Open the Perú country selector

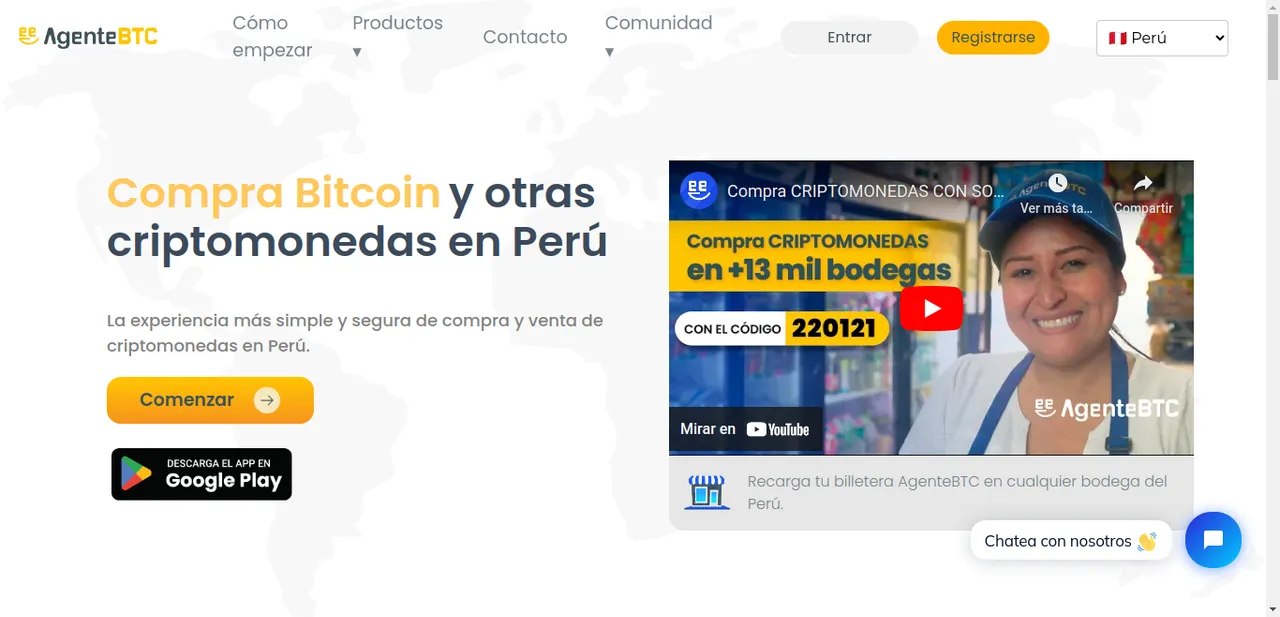pos(1162,38)
